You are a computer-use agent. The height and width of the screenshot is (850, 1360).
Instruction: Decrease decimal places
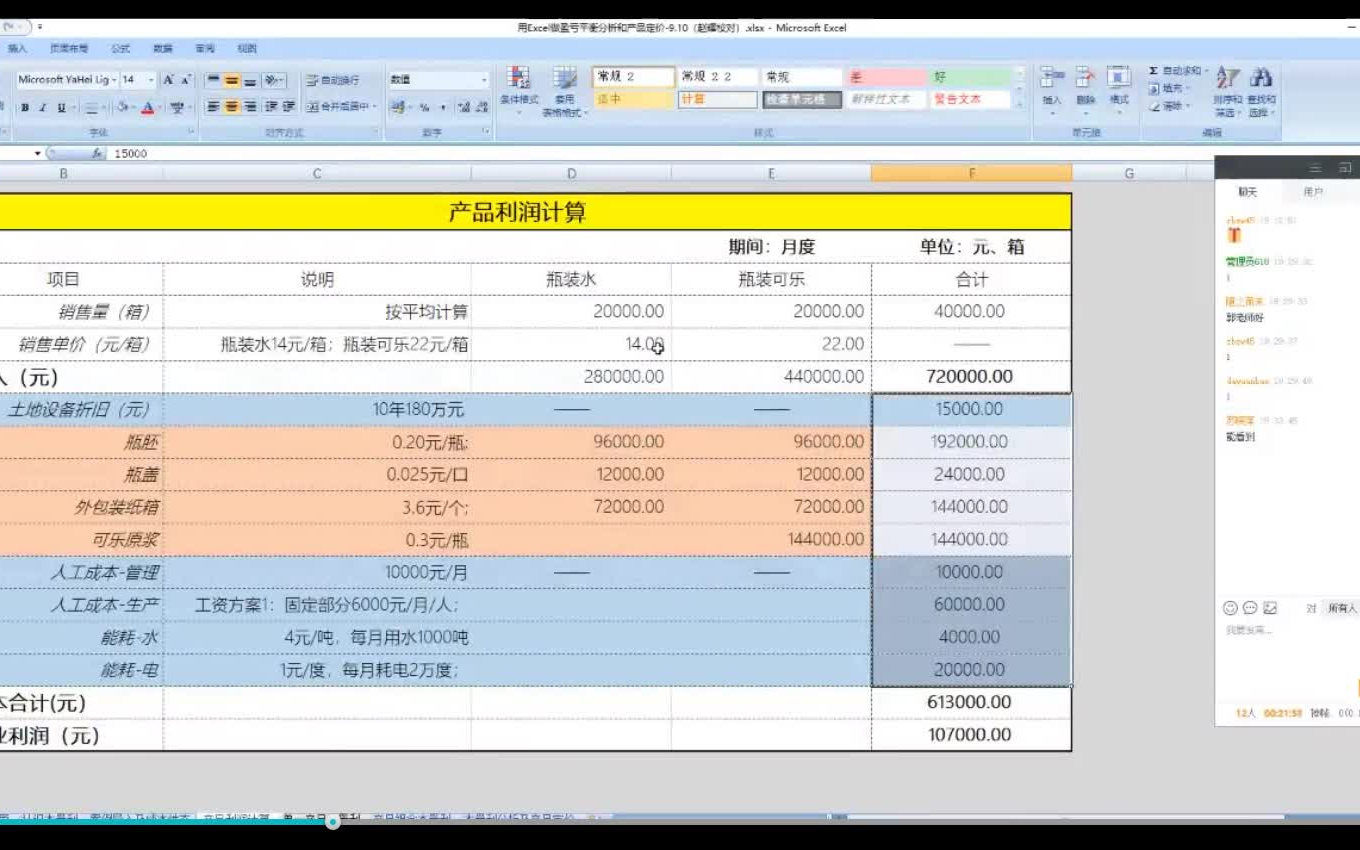click(480, 107)
